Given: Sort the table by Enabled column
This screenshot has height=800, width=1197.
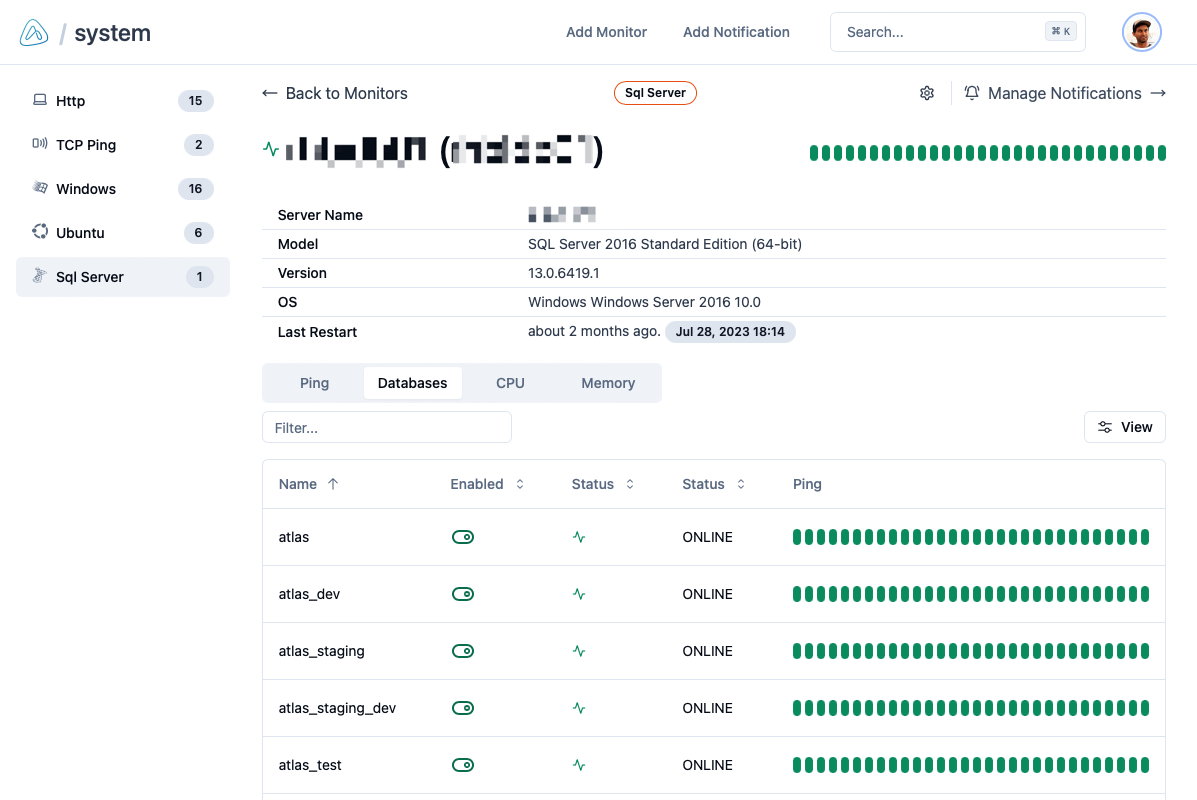Looking at the screenshot, I should pos(519,484).
